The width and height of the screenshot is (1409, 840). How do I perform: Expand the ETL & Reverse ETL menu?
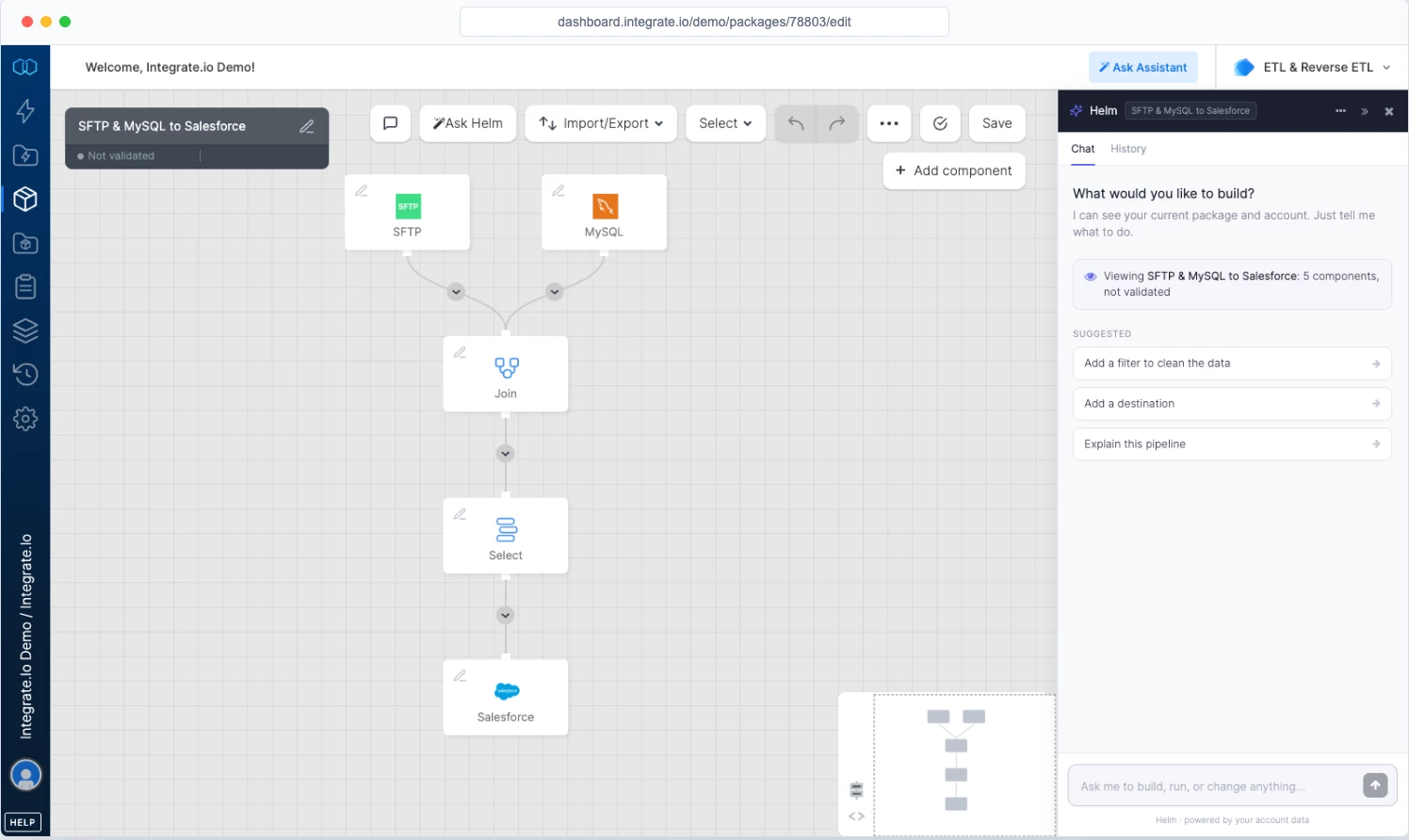point(1312,67)
